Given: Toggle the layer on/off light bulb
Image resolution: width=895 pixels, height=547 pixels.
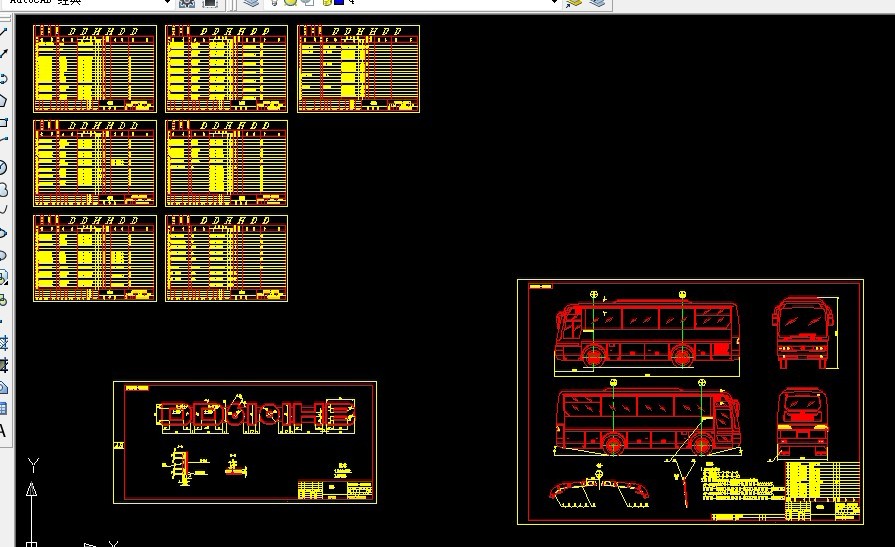Looking at the screenshot, I should point(274,2).
